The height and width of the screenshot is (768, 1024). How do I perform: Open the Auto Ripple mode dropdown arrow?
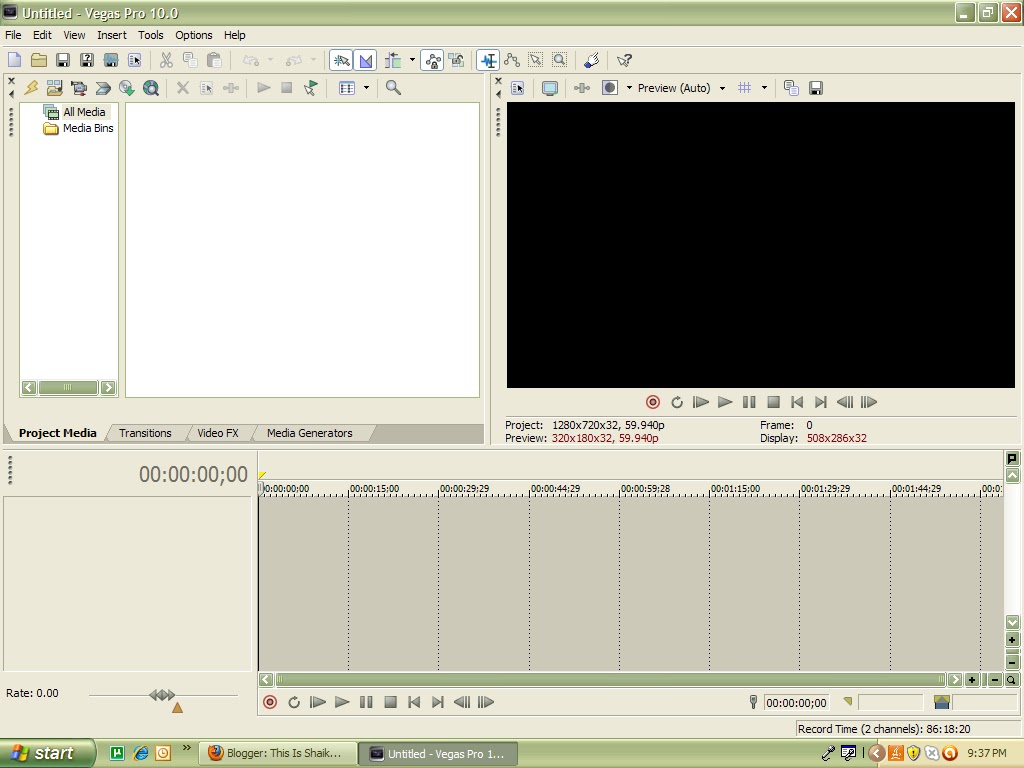coord(412,60)
